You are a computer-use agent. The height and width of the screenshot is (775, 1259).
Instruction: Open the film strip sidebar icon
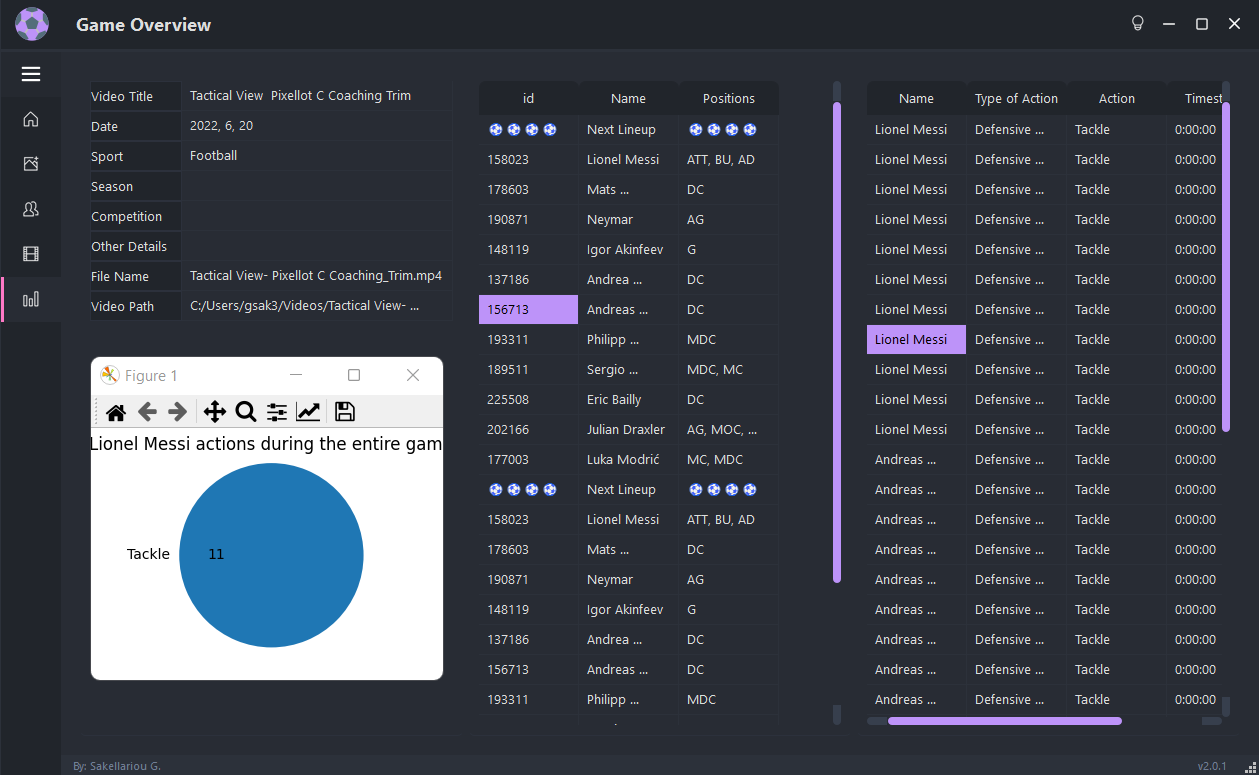pyautogui.click(x=30, y=254)
